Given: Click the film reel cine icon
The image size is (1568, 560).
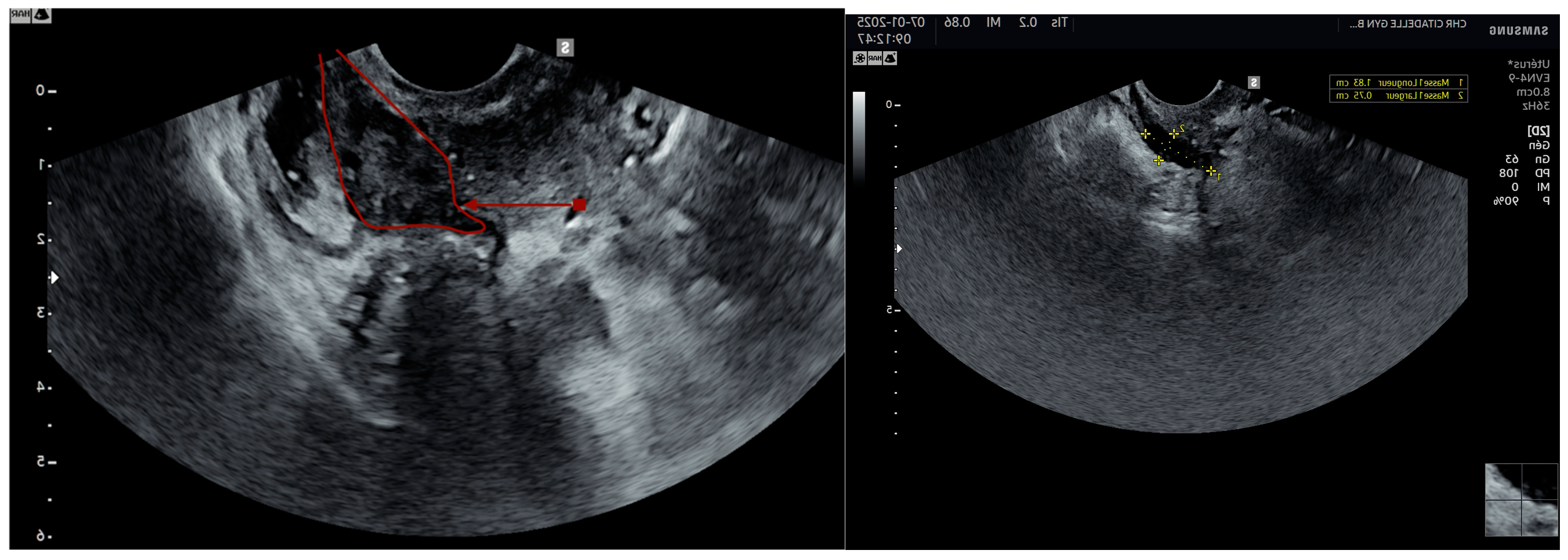Looking at the screenshot, I should coord(860,58).
